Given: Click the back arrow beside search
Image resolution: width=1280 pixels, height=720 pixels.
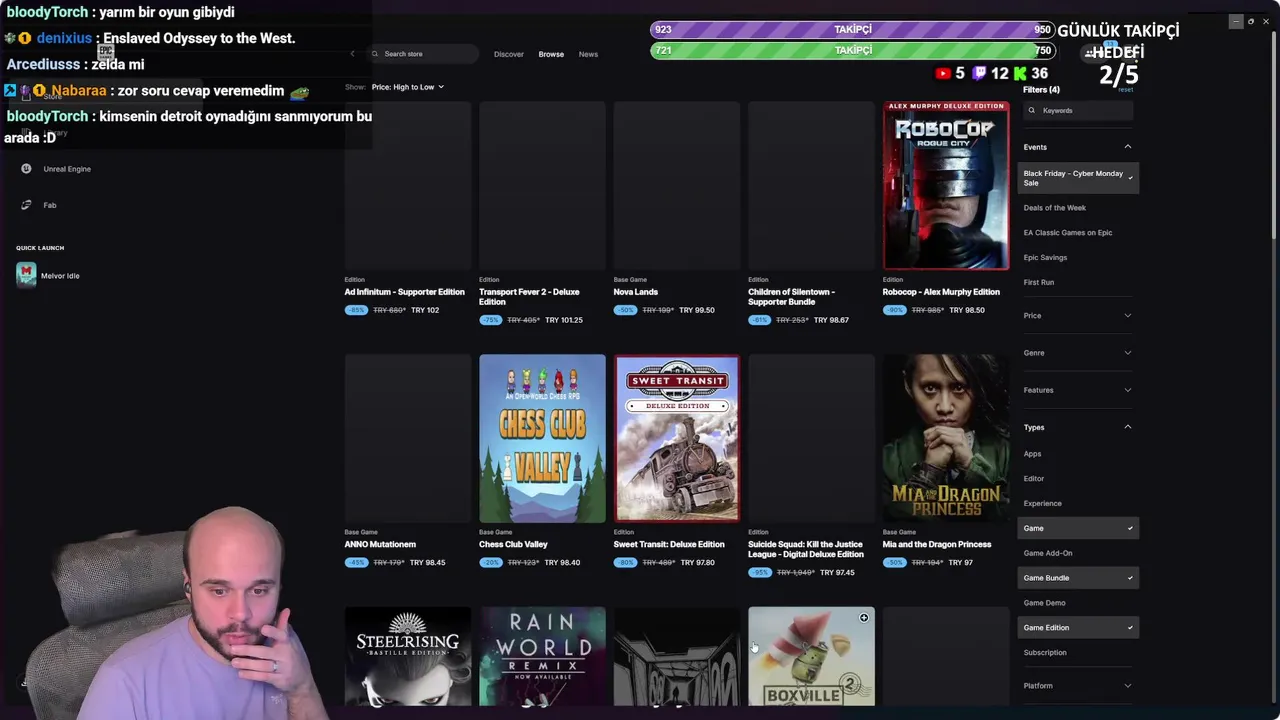Looking at the screenshot, I should click(x=352, y=54).
